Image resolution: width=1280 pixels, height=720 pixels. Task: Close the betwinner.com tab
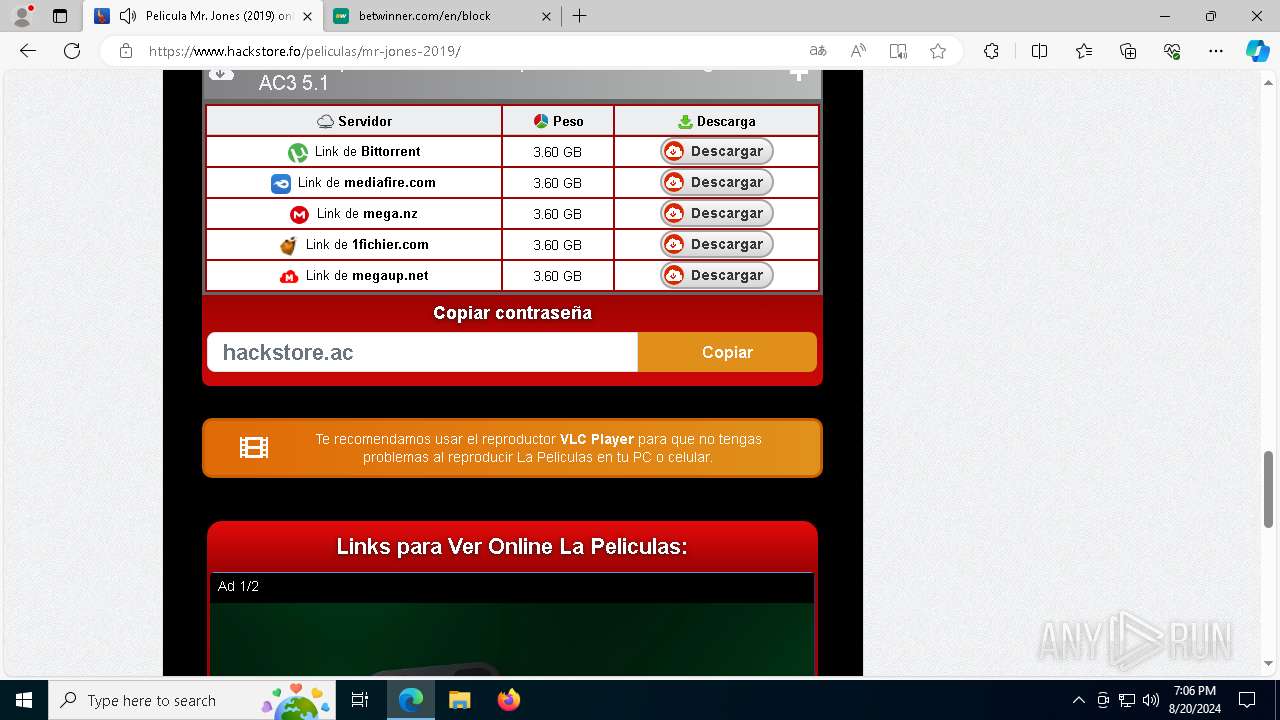point(546,16)
